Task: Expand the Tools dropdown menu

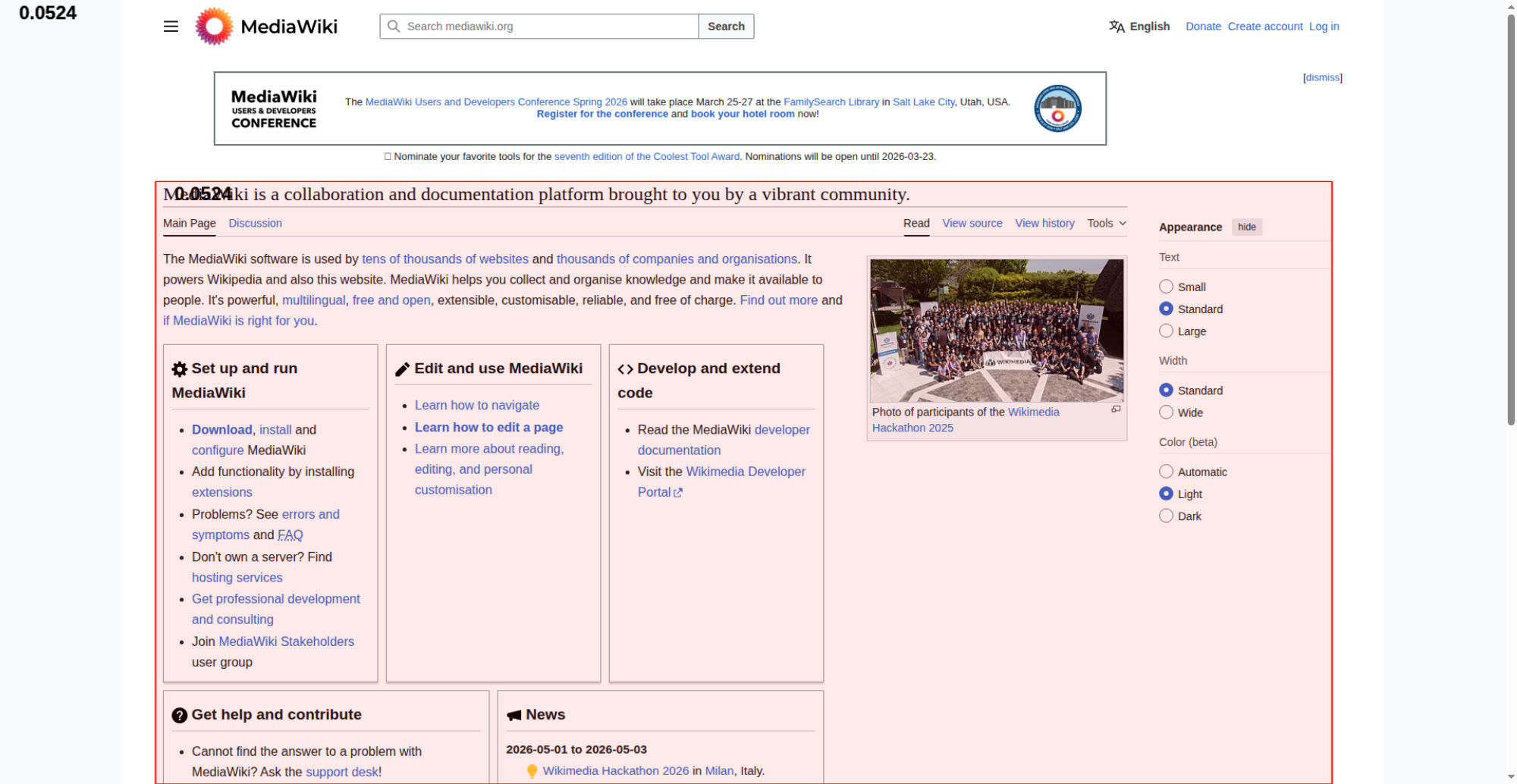Action: tap(1106, 223)
